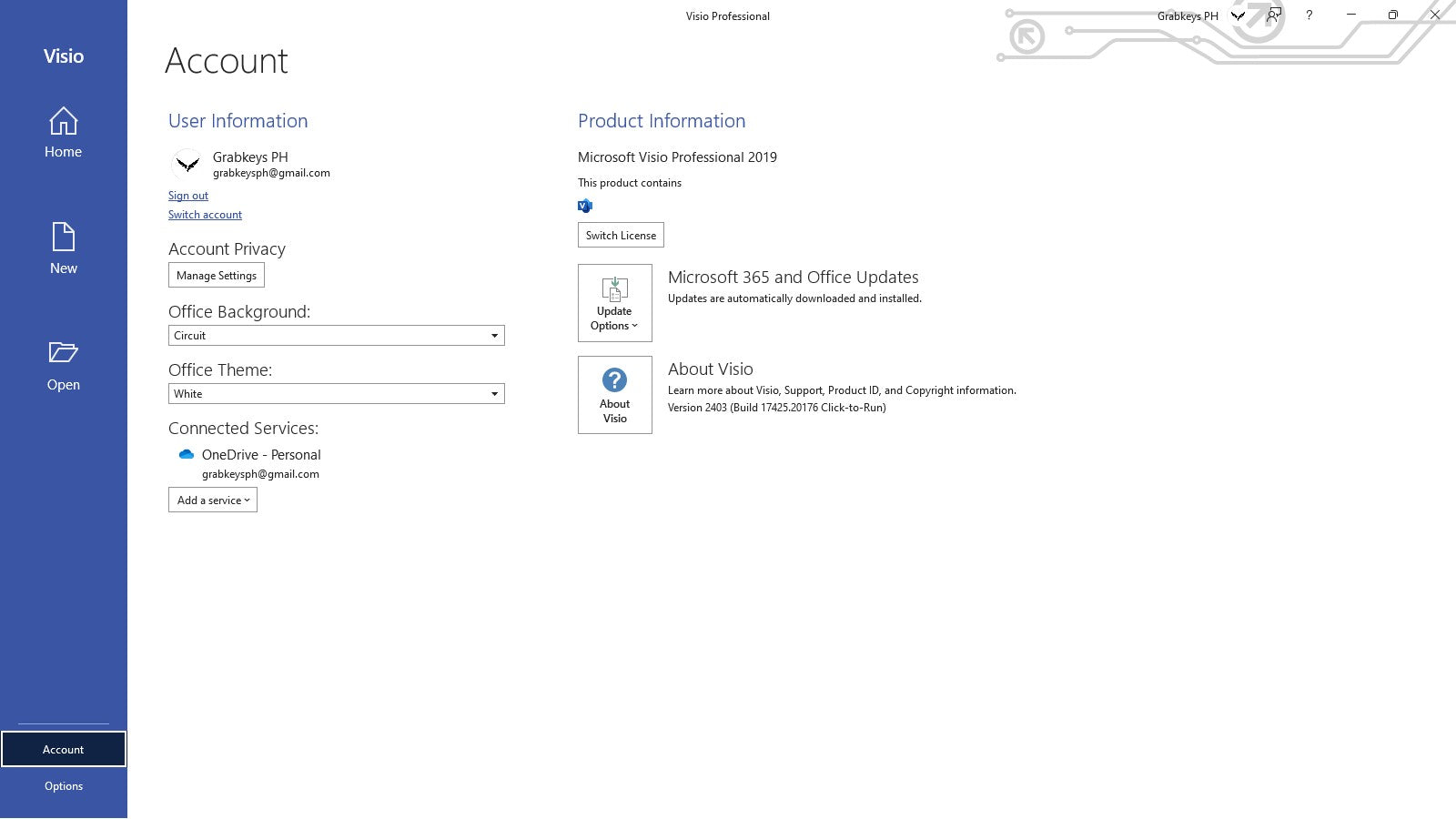Click the Switch account link
The image size is (1456, 819).
point(205,215)
